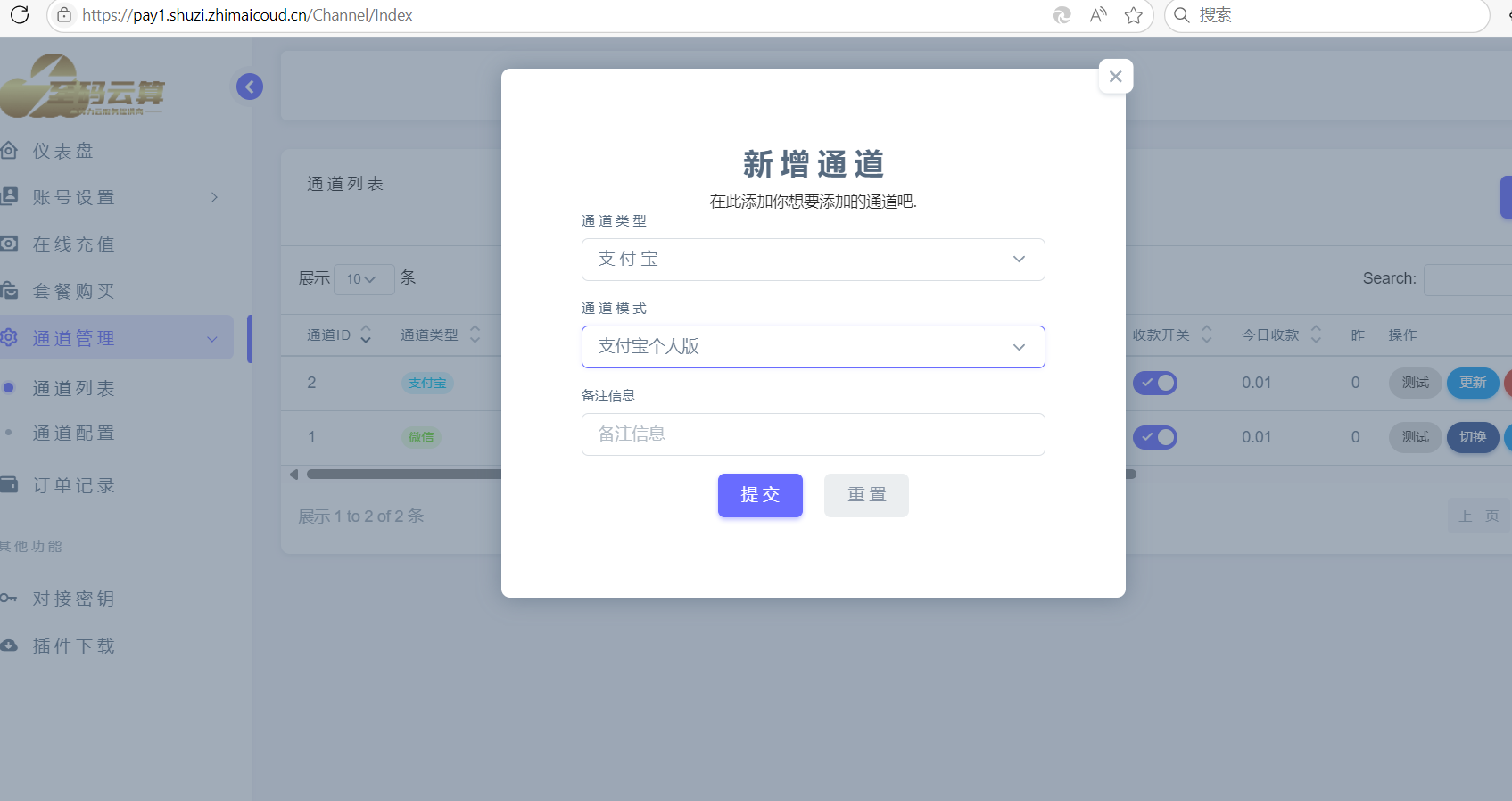Add this page to favorites with the star
The height and width of the screenshot is (801, 1512).
[x=1134, y=15]
